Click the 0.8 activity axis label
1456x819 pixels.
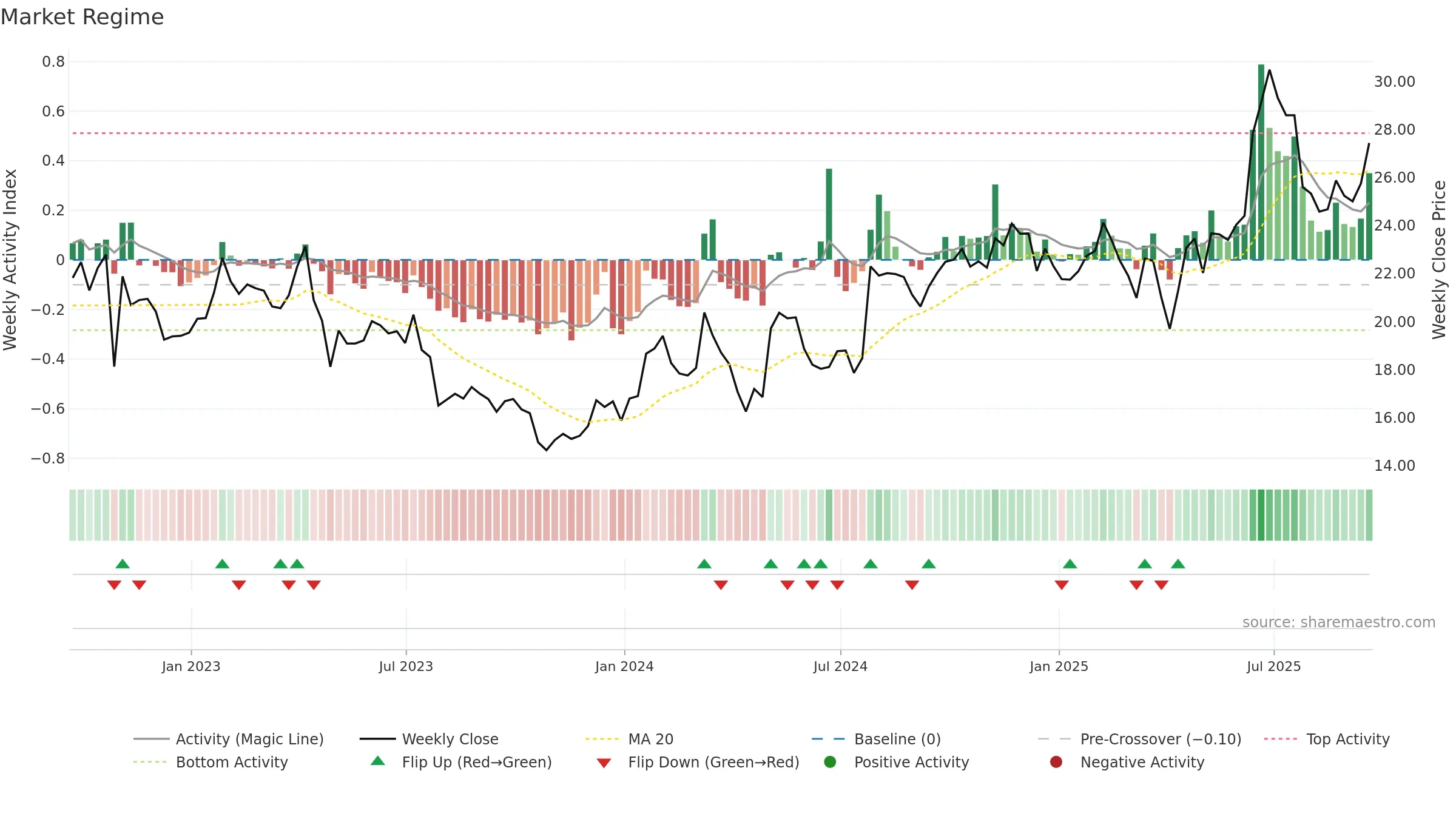(53, 61)
